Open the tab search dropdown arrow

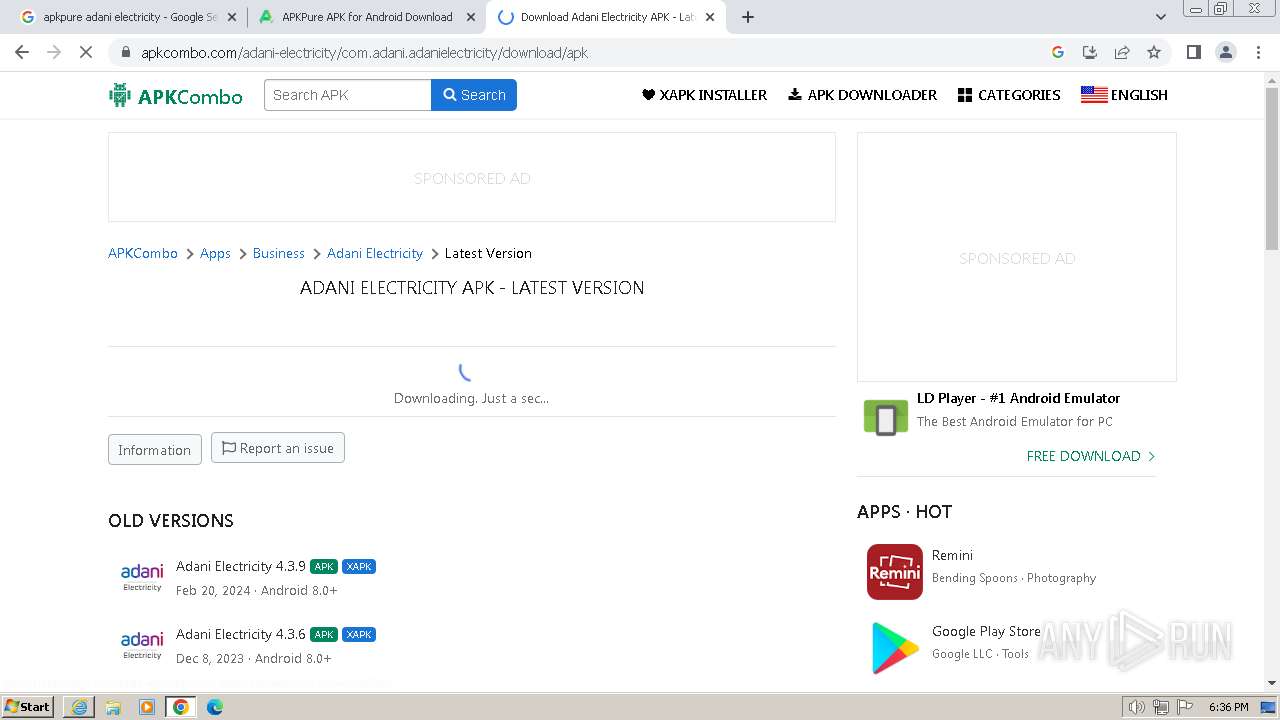[x=1161, y=17]
